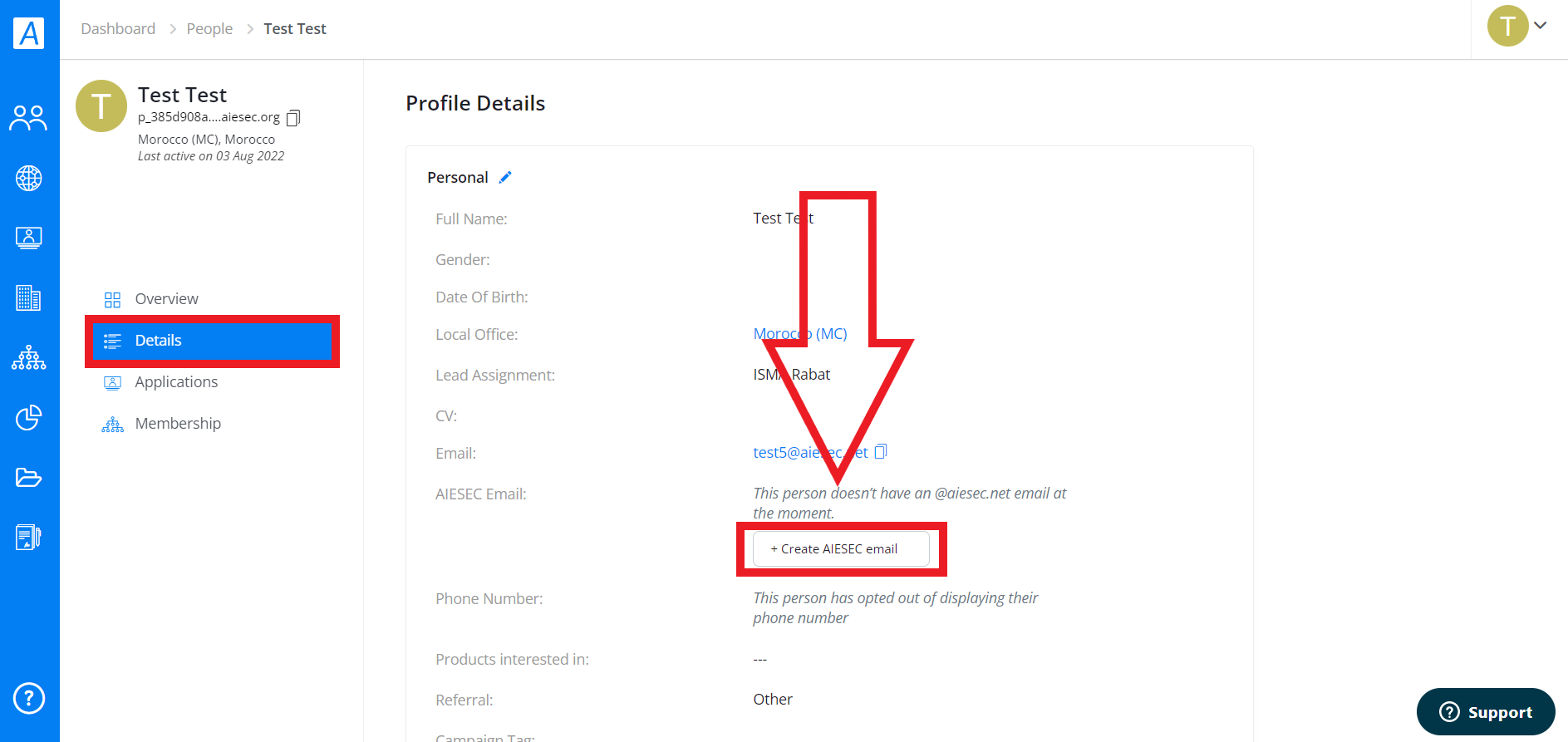Click the question mark help icon

point(28,698)
